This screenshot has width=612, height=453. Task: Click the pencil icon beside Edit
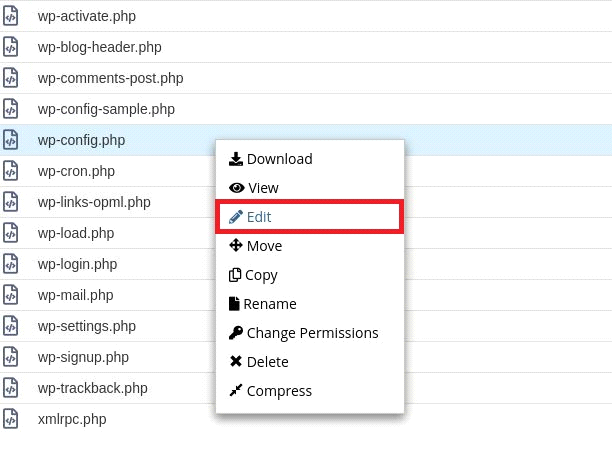[236, 217]
